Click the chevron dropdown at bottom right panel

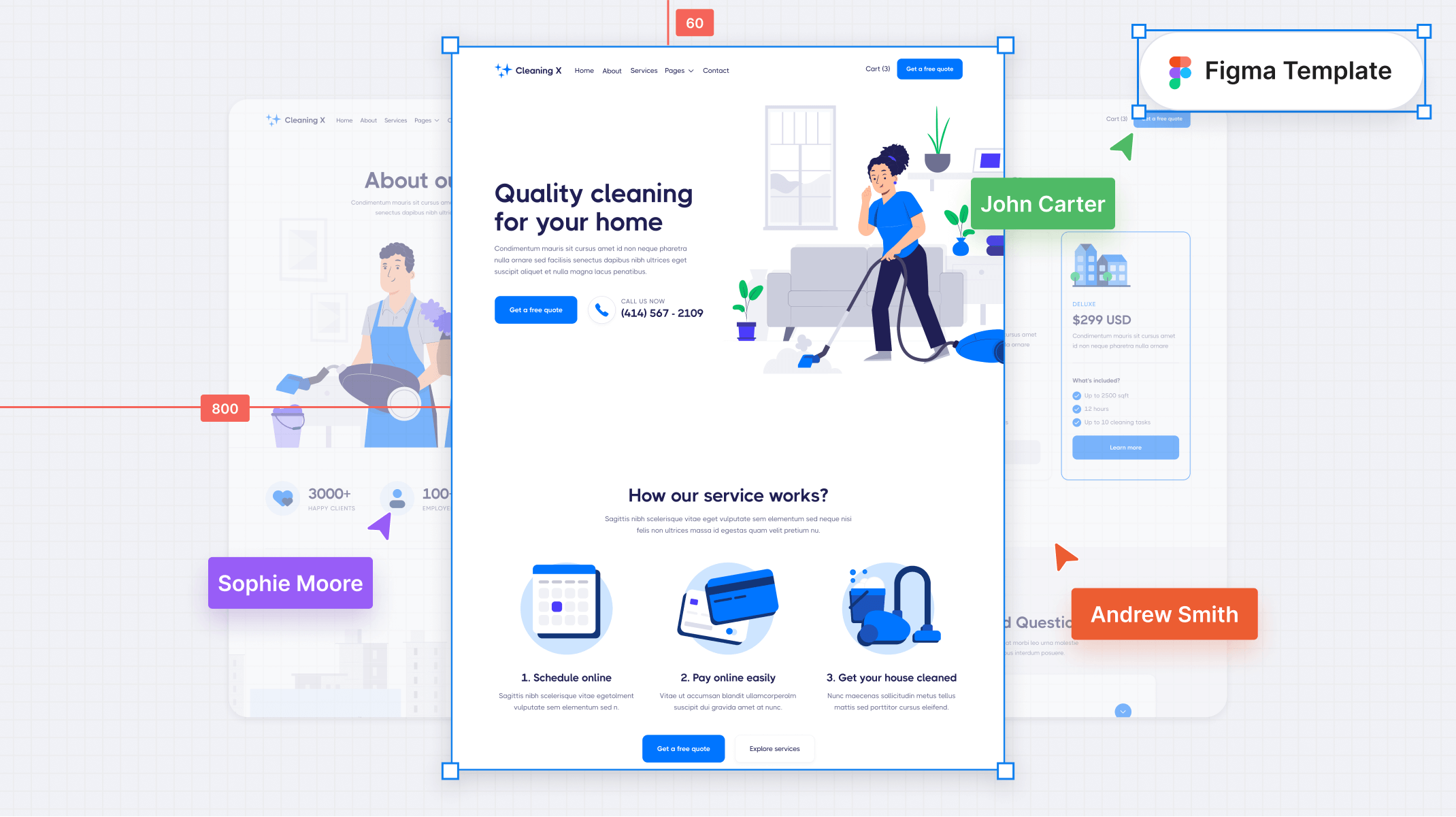1123,712
